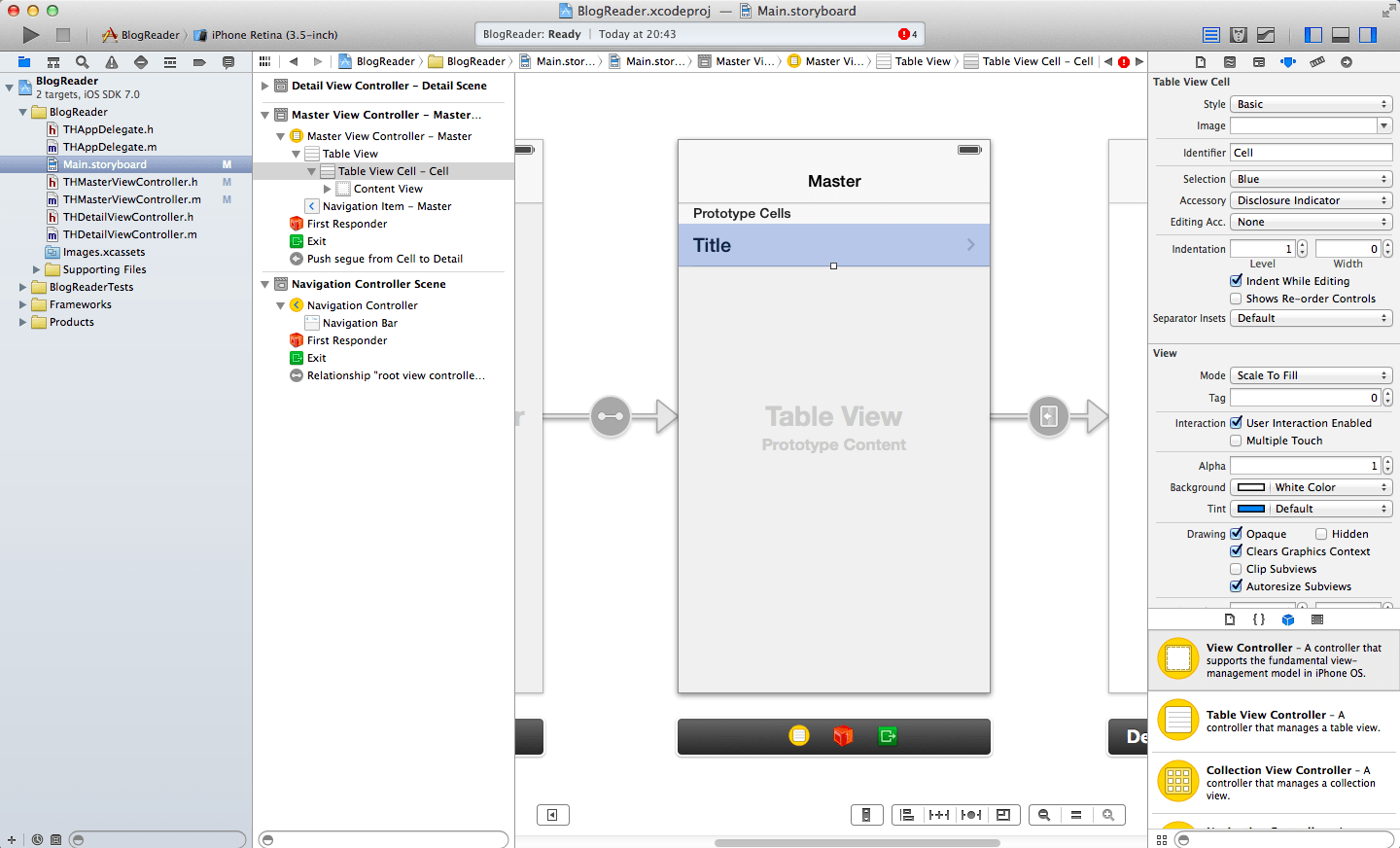Viewport: 1400px width, 848px height.
Task: Hide the document outline with bottom-left canvas button
Action: coord(552,815)
